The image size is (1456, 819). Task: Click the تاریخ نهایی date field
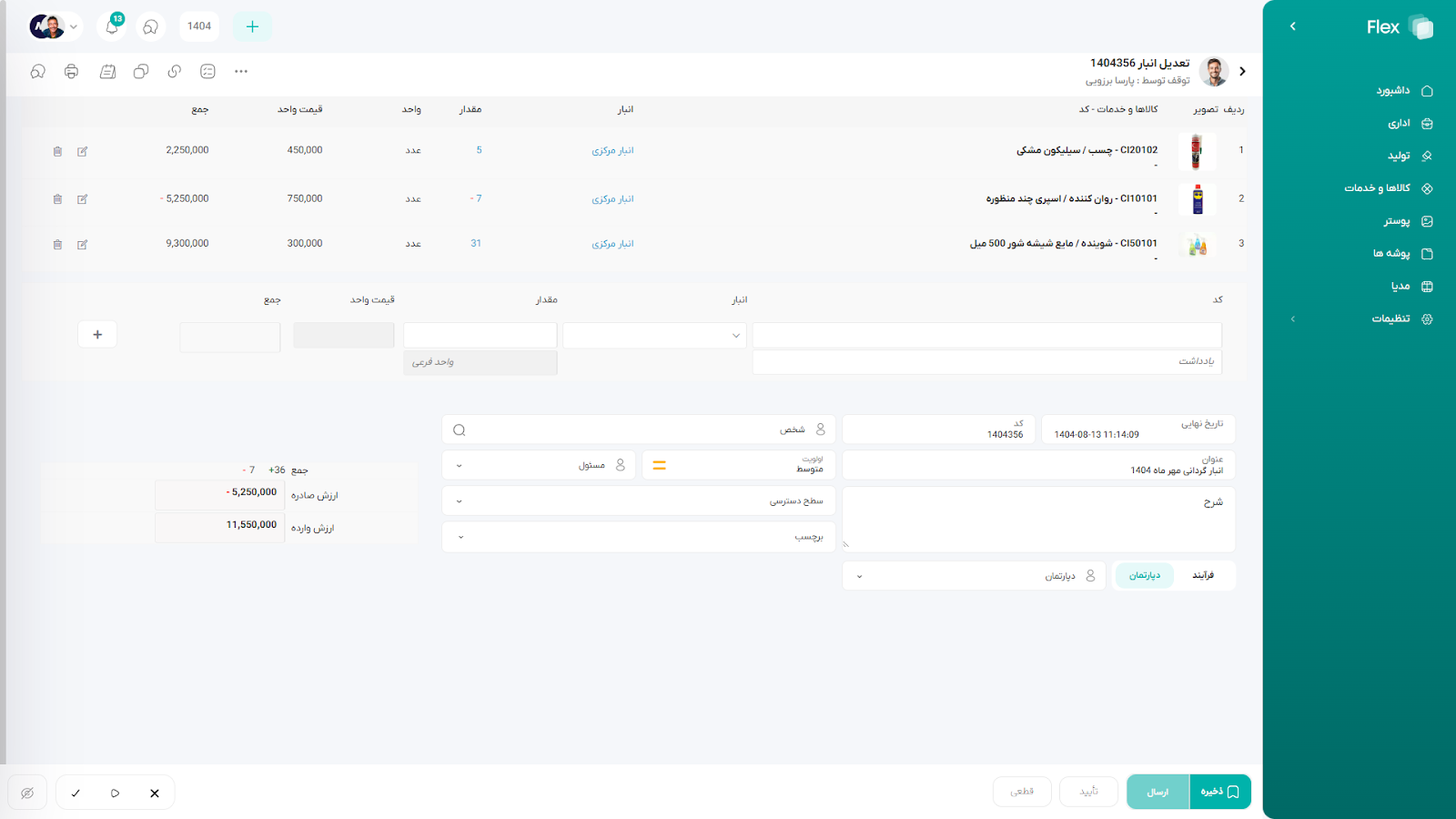(x=1137, y=430)
